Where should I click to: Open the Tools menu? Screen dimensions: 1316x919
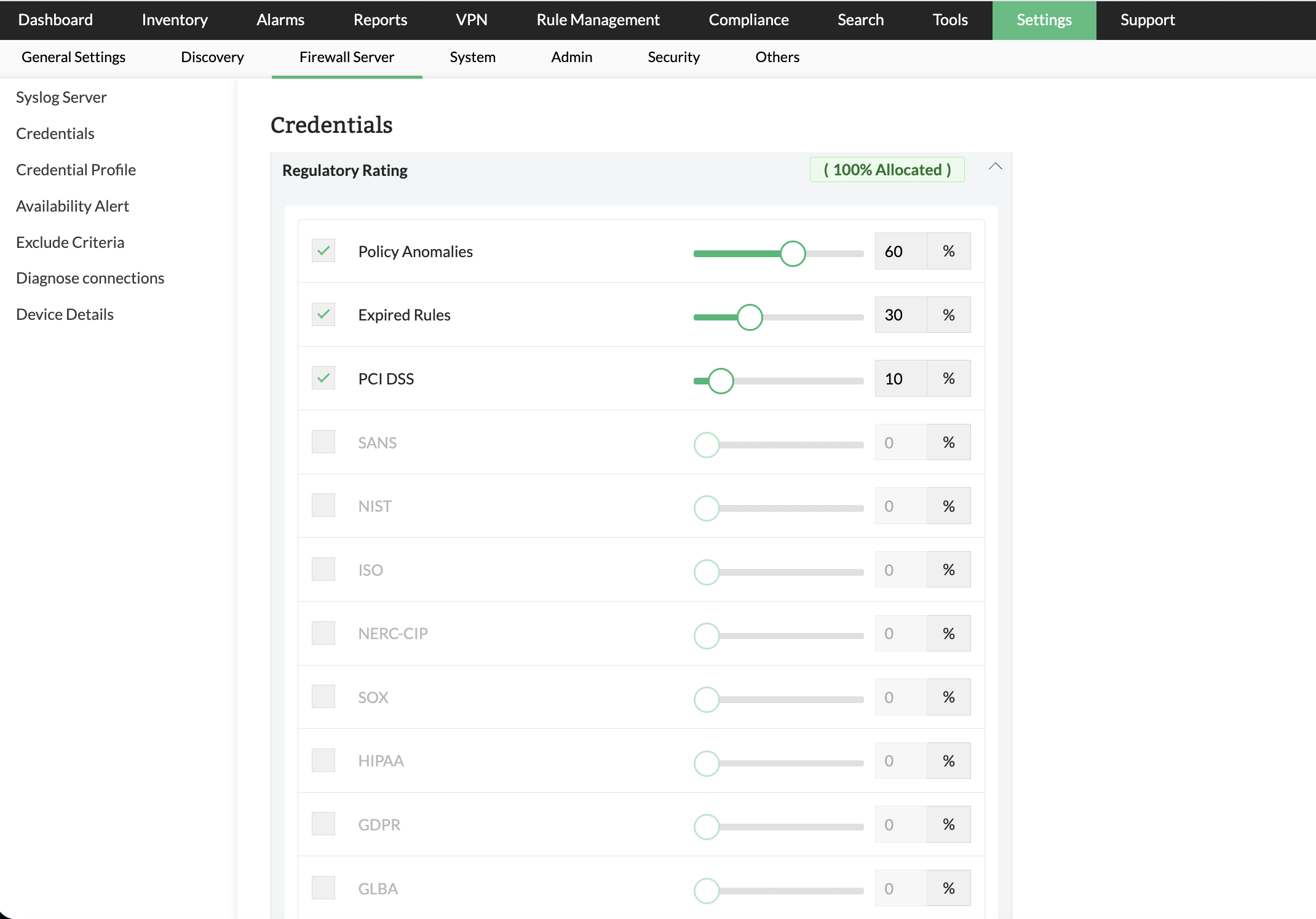[950, 20]
